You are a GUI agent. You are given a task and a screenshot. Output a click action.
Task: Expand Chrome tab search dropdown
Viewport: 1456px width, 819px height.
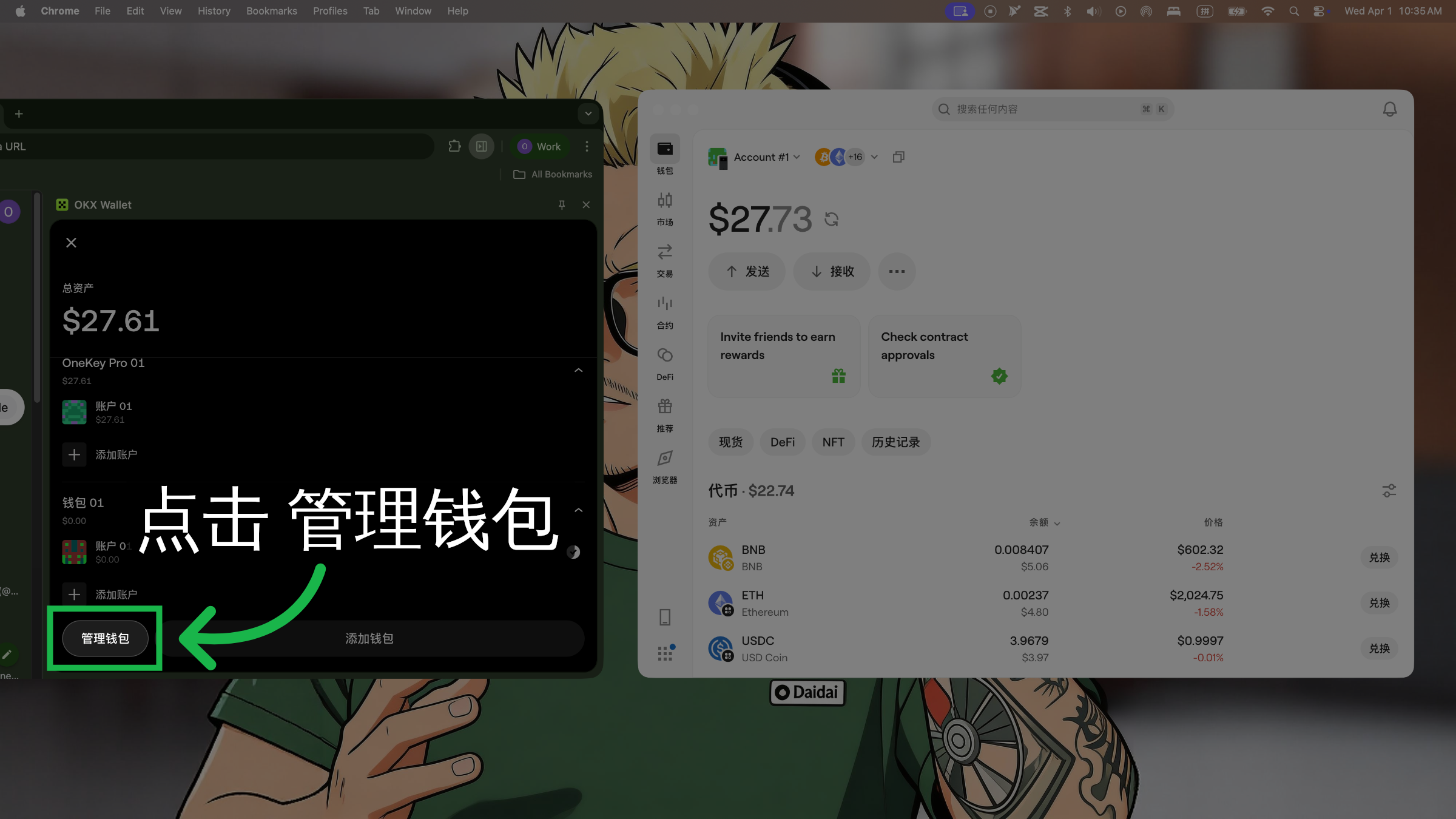click(x=588, y=113)
